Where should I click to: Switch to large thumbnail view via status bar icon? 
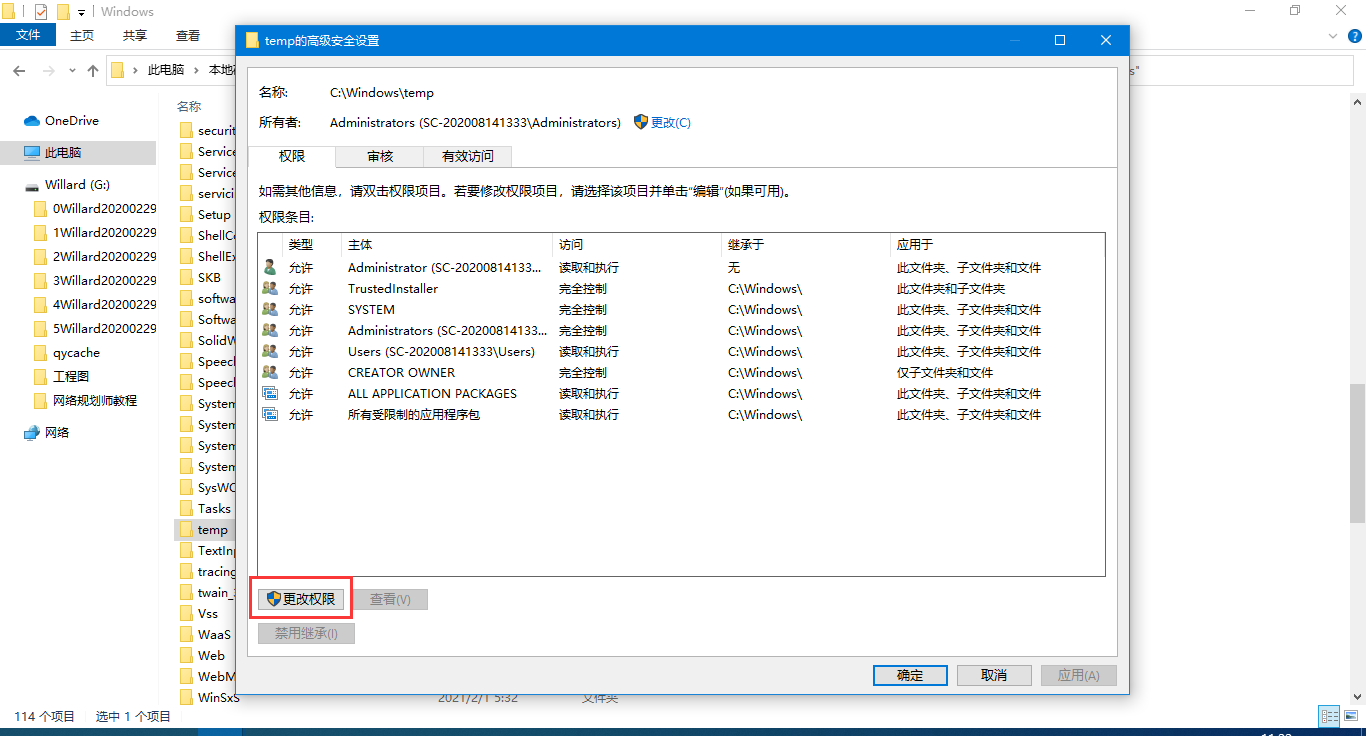[1351, 715]
